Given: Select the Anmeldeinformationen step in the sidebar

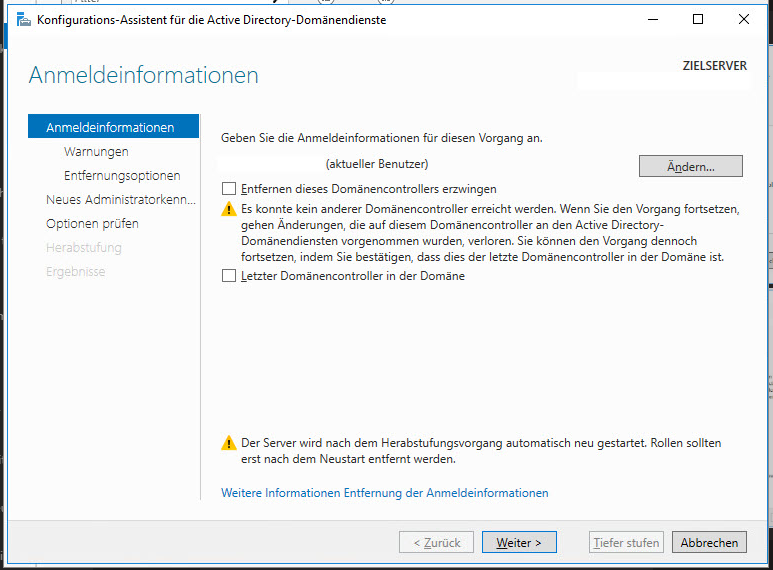Looking at the screenshot, I should pos(113,127).
